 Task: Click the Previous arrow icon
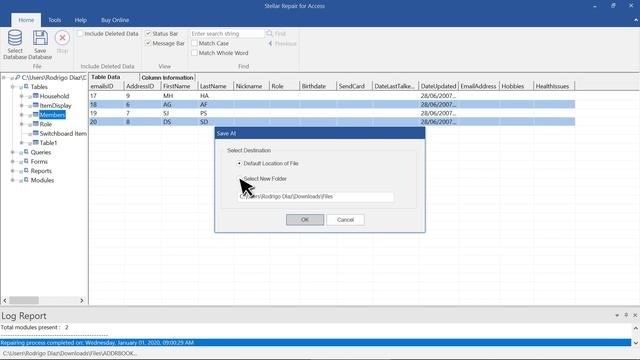tap(270, 43)
